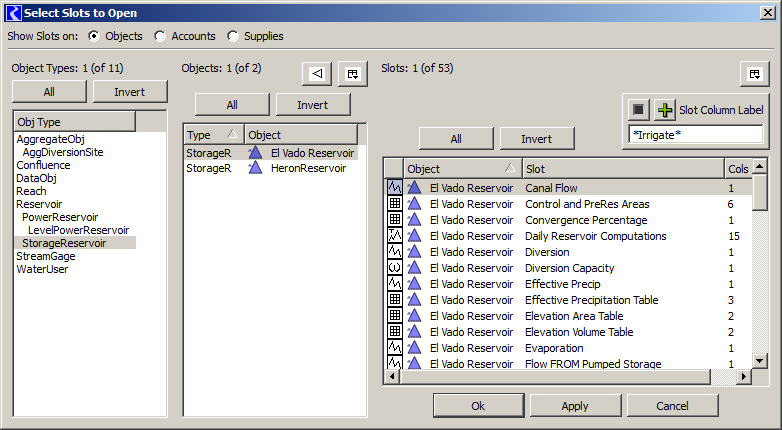The height and width of the screenshot is (430, 782).
Task: Select PowerReservoir object type
Action: click(60, 217)
